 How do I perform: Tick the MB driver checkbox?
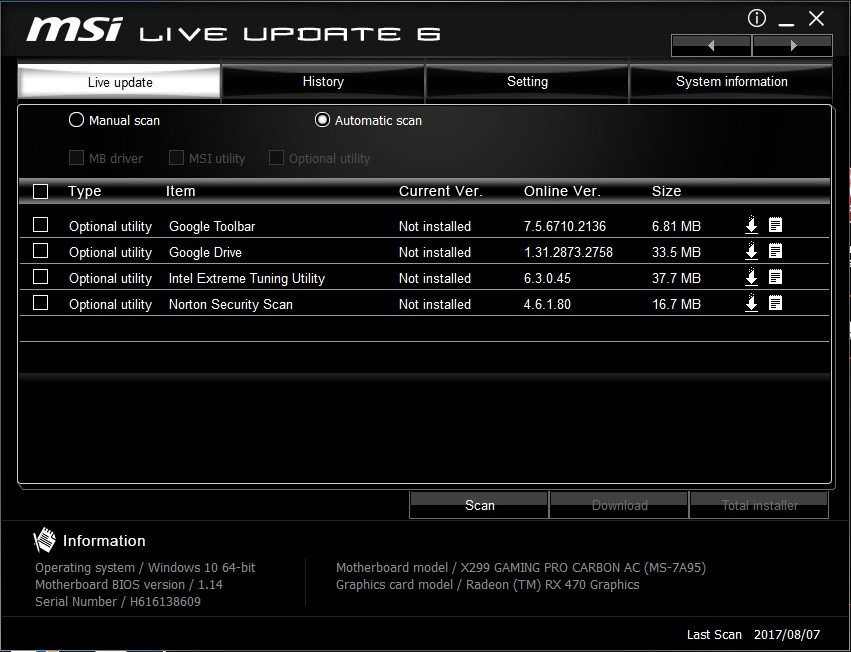pos(76,158)
